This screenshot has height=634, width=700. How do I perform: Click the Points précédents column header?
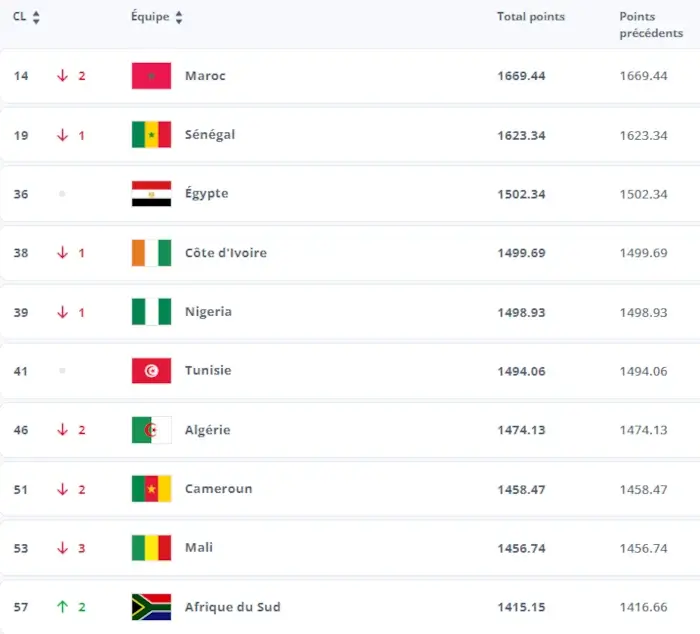(x=650, y=25)
